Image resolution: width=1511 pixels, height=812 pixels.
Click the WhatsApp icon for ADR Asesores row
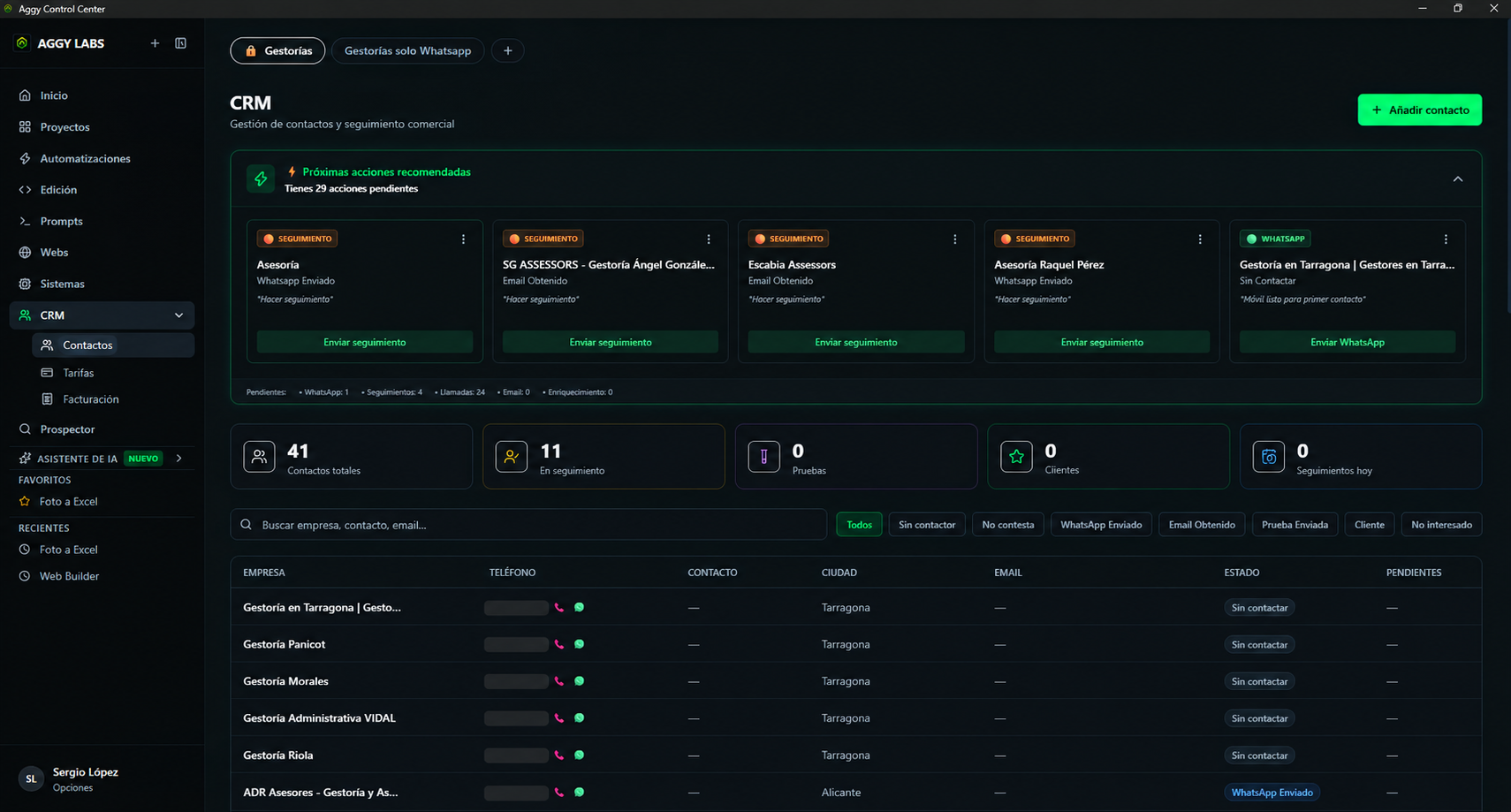[580, 793]
